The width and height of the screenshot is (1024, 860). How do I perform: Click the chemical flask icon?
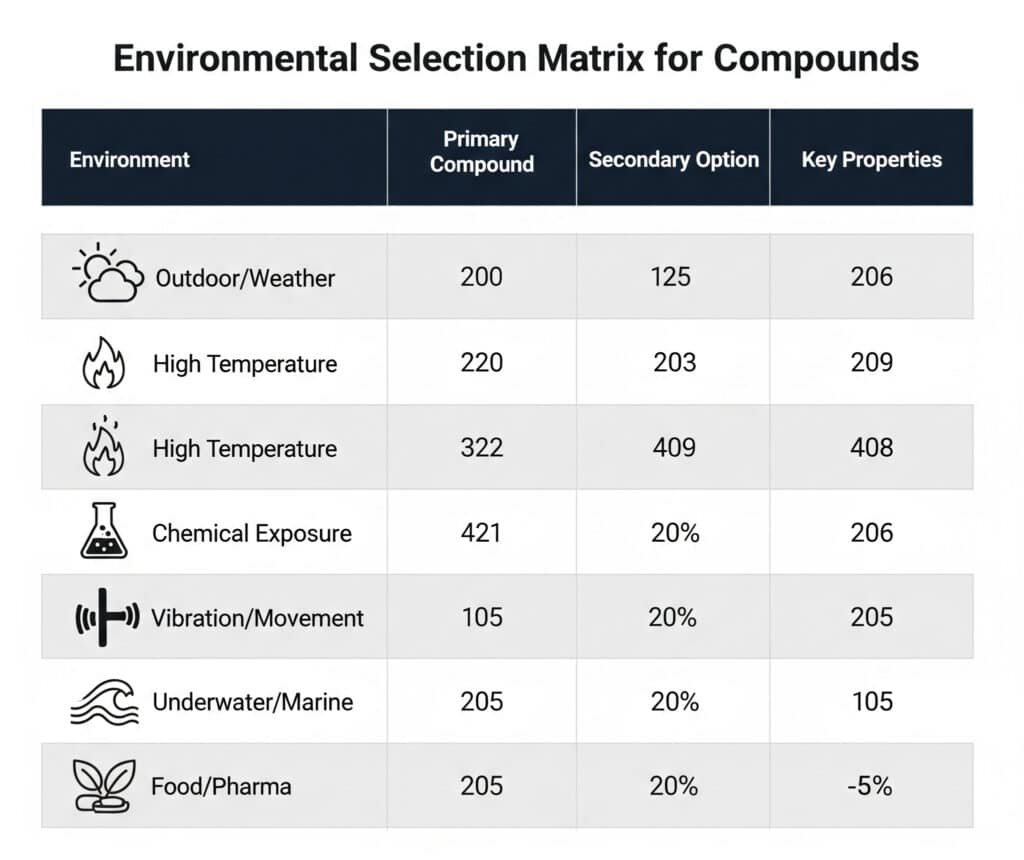click(x=103, y=531)
